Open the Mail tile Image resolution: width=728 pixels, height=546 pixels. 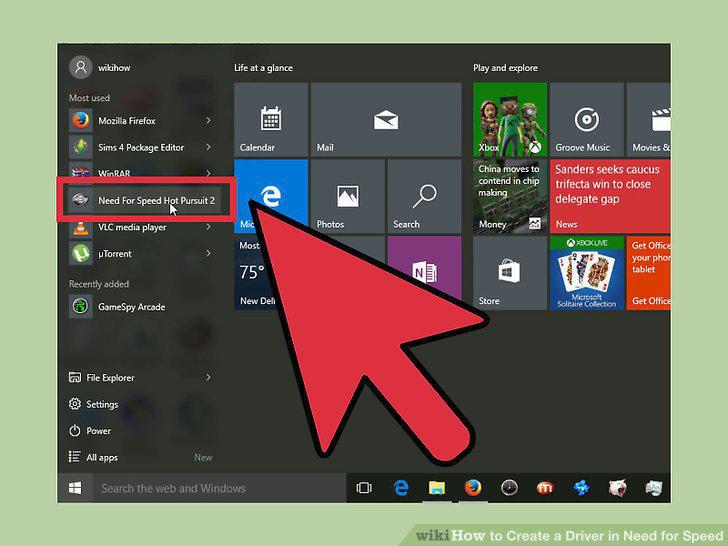386,119
